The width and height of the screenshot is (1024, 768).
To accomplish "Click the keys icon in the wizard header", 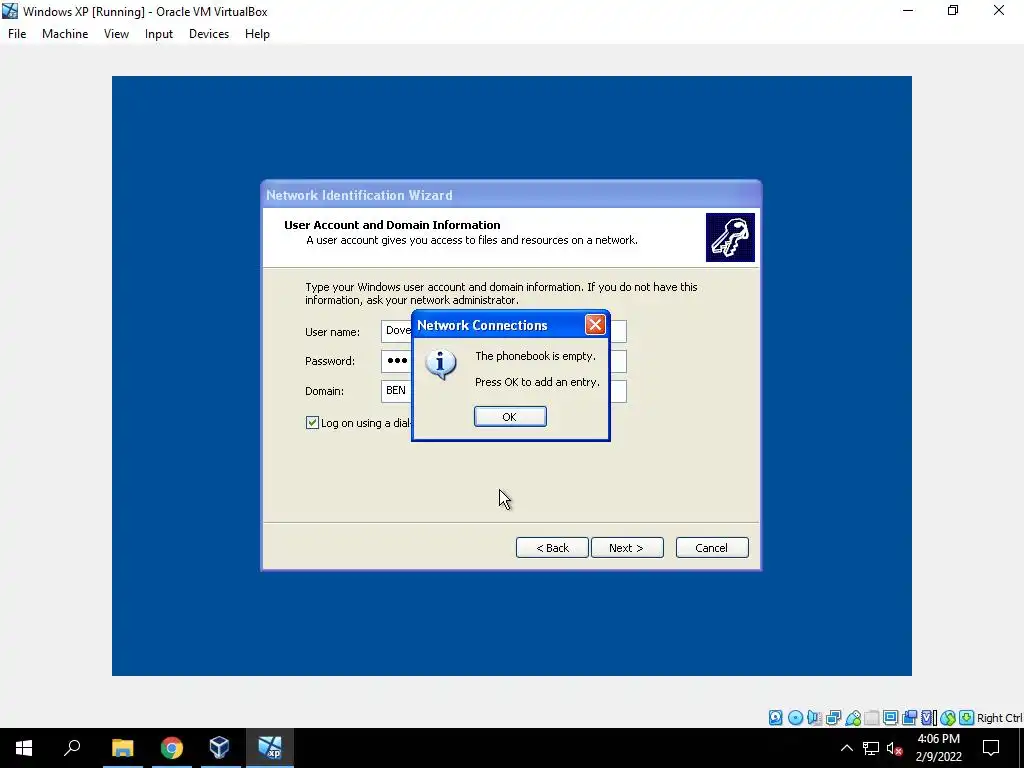I will 730,237.
